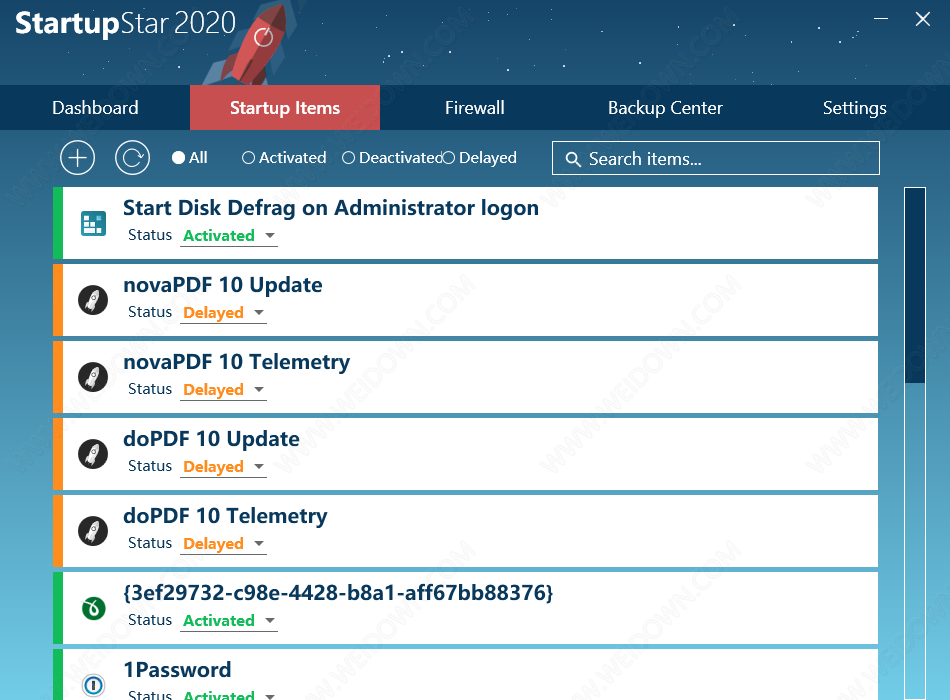
Task: Click the novaPDF 10 Update rocket icon
Action: point(93,300)
